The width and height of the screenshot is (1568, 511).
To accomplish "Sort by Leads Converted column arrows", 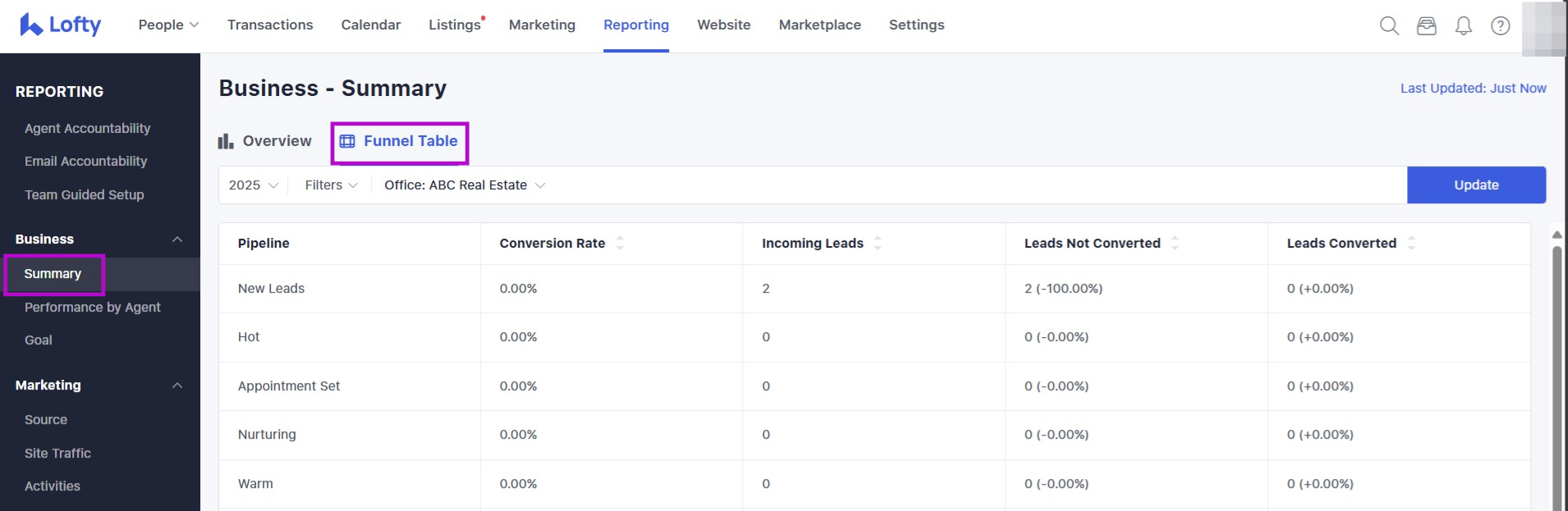I will [x=1411, y=243].
